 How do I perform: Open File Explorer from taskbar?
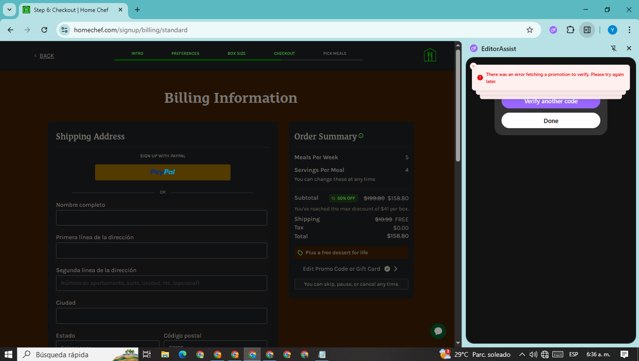point(165,354)
